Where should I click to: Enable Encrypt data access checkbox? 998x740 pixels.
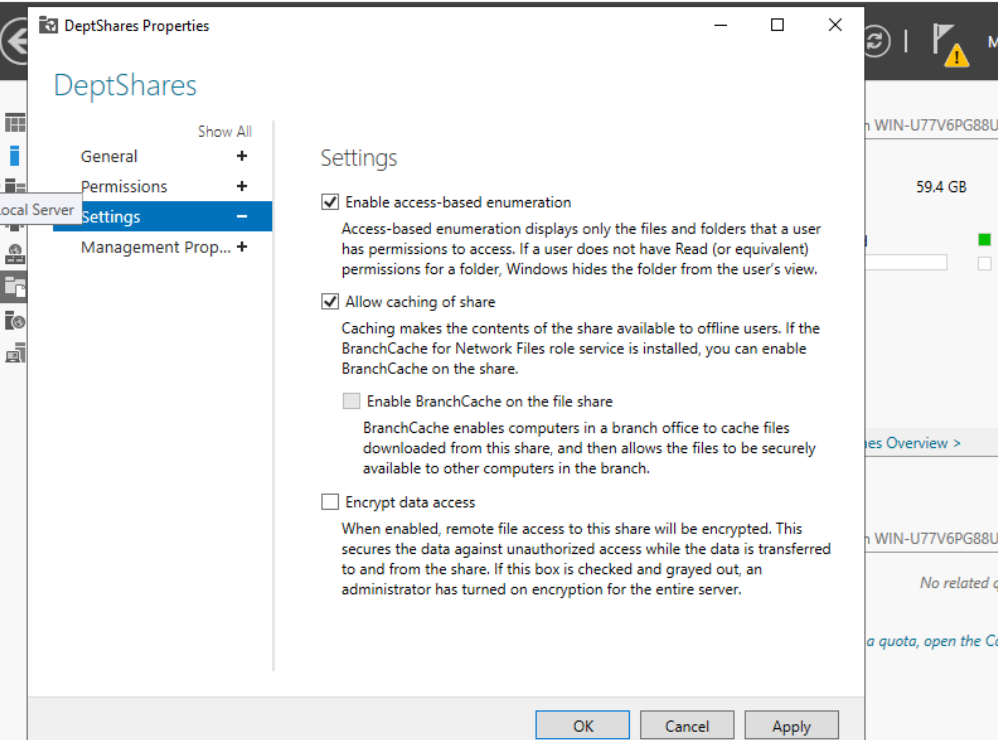tap(330, 502)
